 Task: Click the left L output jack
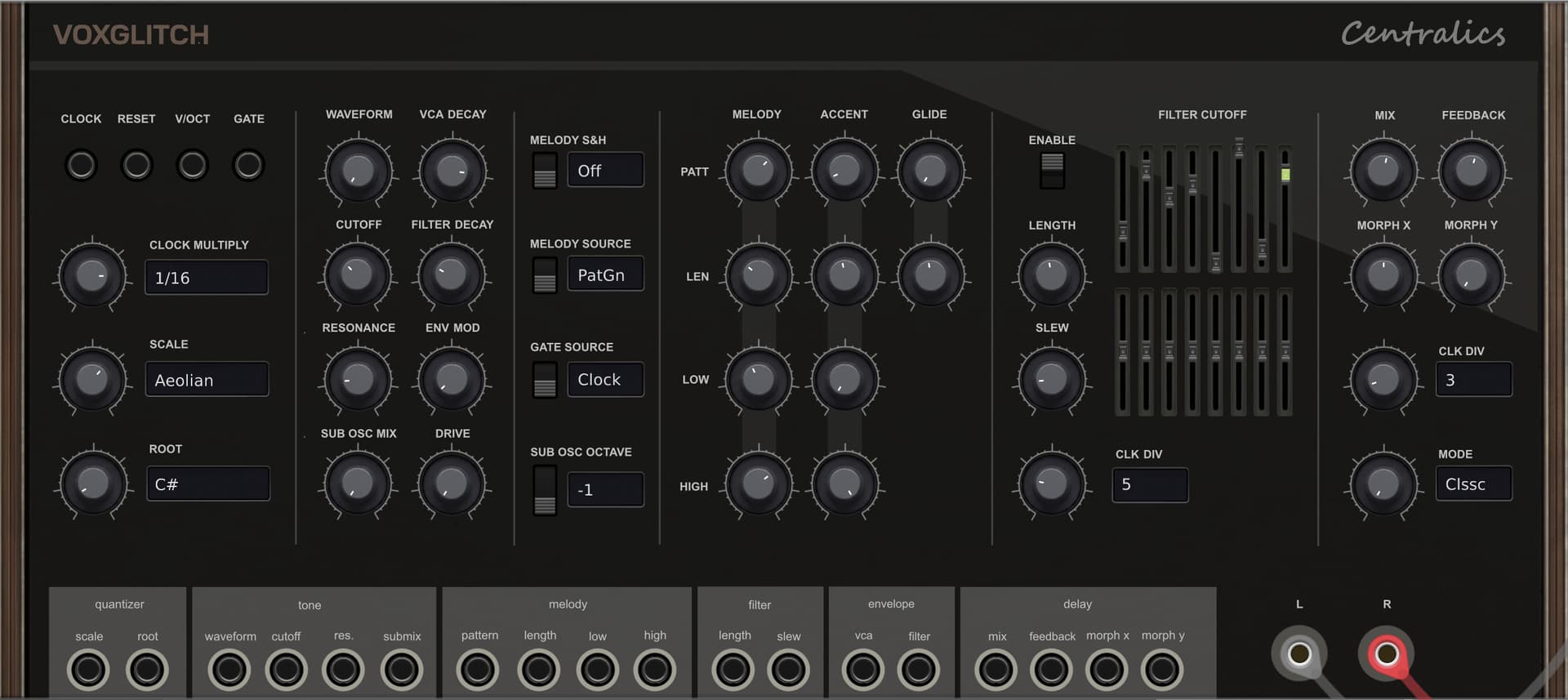(1299, 653)
